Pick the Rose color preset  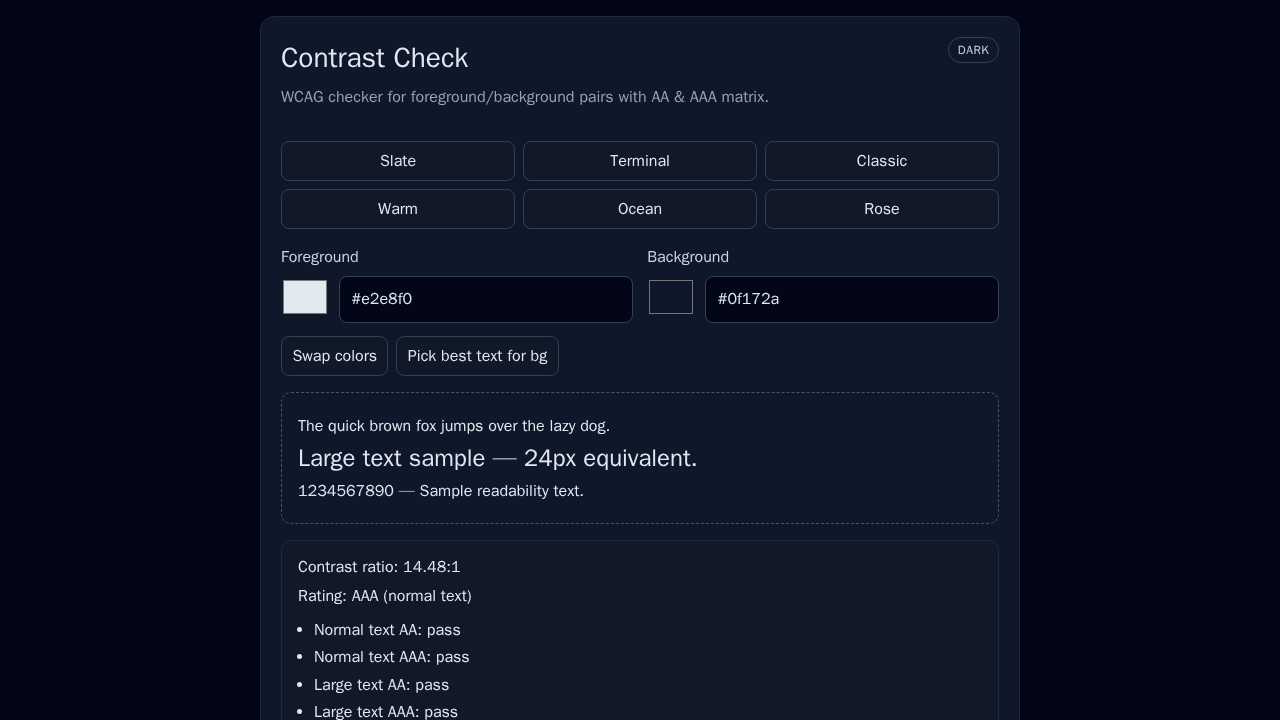coord(881,209)
